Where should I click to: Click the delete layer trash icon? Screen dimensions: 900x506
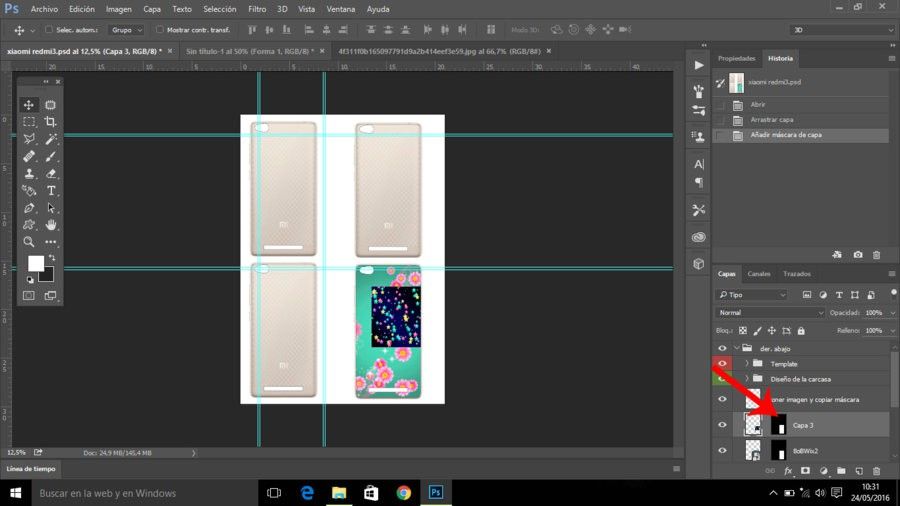click(876, 471)
